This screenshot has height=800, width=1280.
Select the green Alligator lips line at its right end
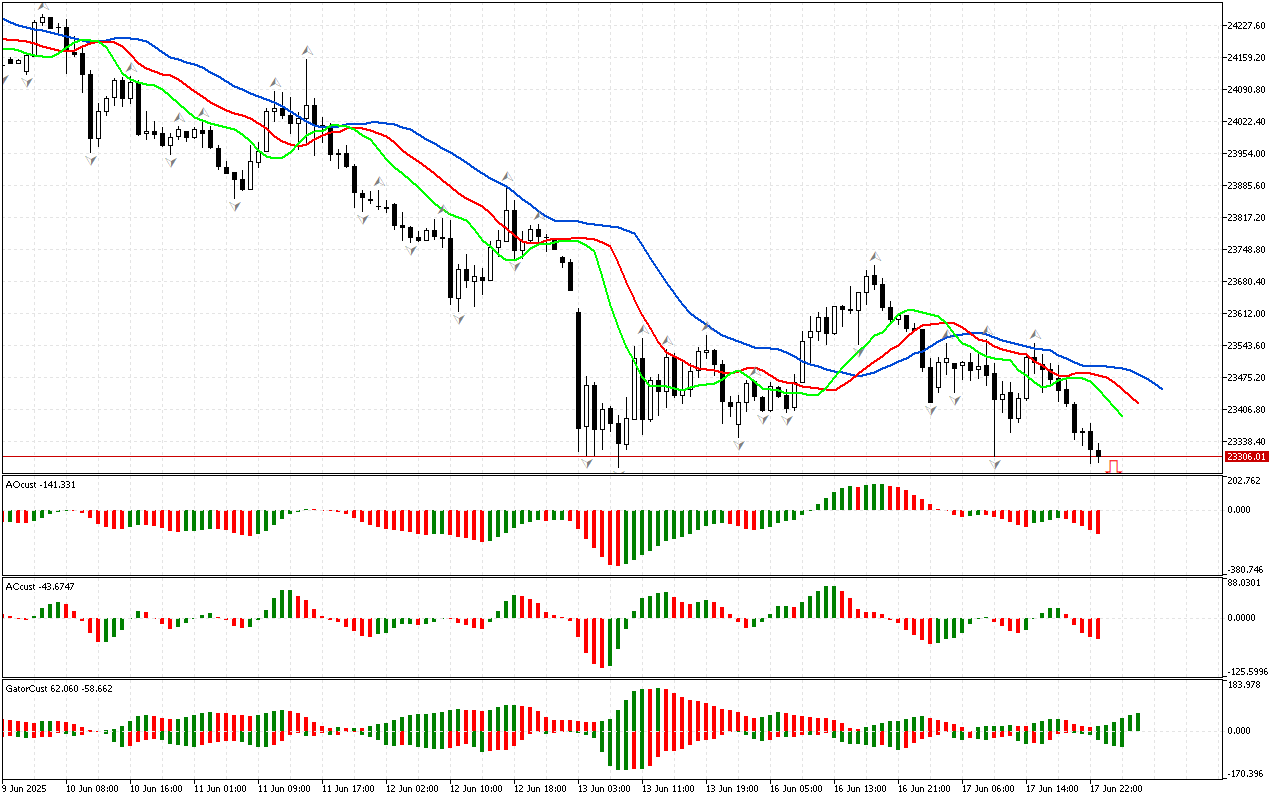[1120, 415]
